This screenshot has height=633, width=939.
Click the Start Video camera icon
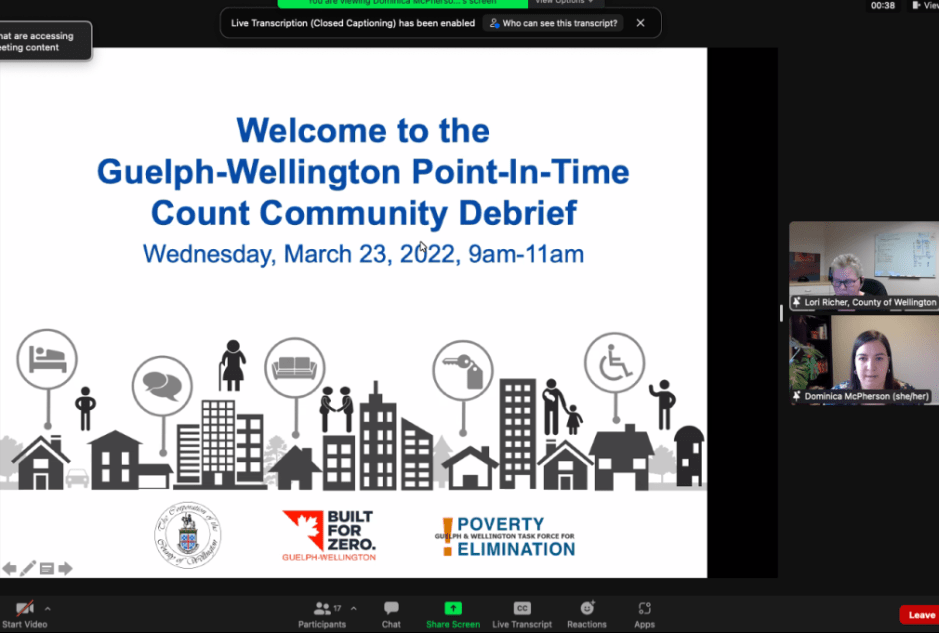pos(24,608)
